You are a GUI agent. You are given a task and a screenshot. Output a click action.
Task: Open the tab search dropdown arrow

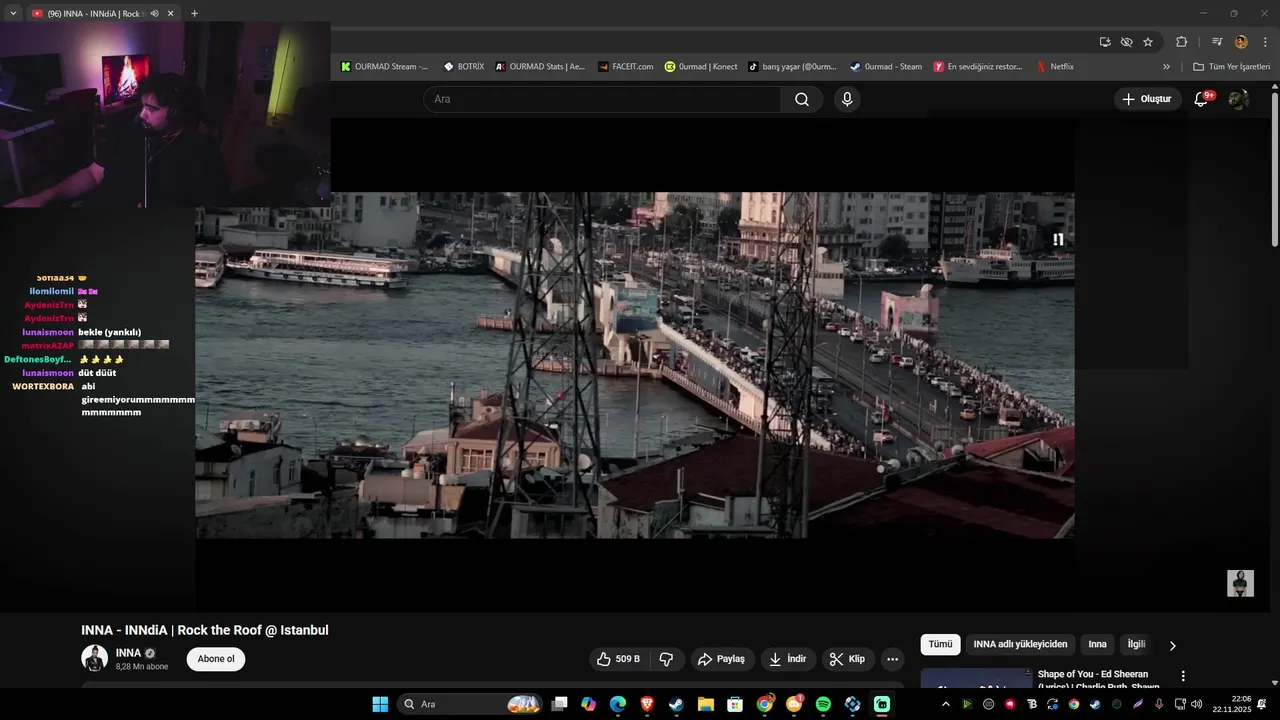coord(13,13)
